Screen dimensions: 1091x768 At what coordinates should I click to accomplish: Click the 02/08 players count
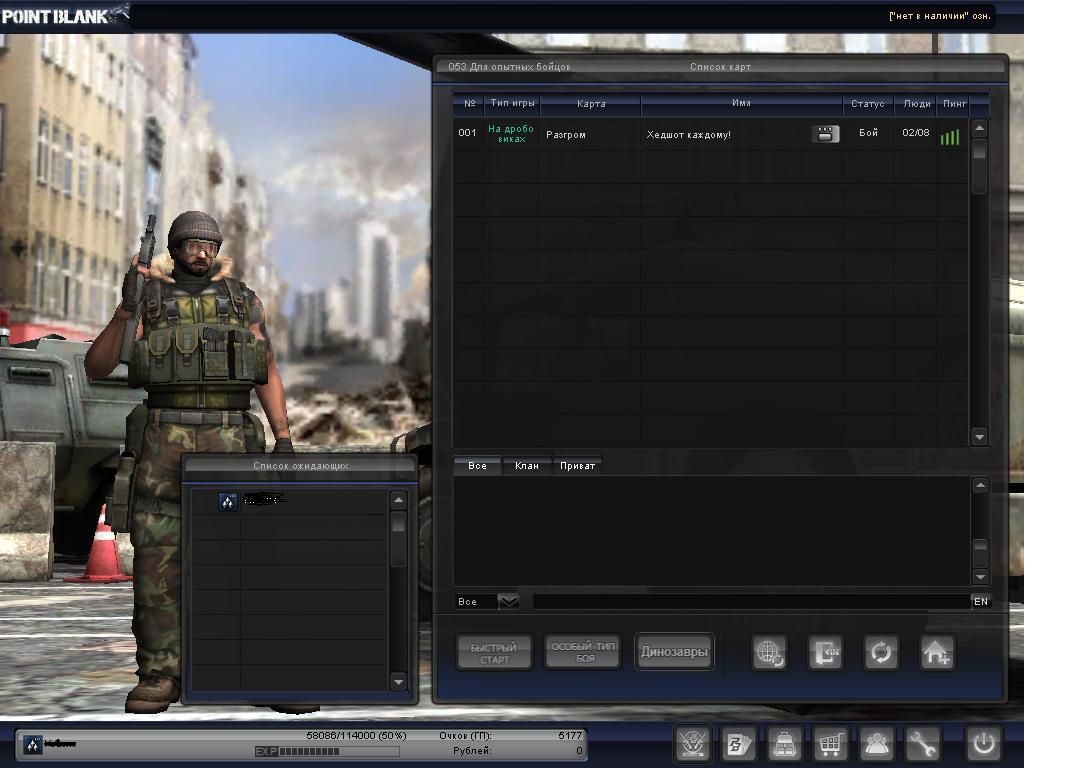916,133
